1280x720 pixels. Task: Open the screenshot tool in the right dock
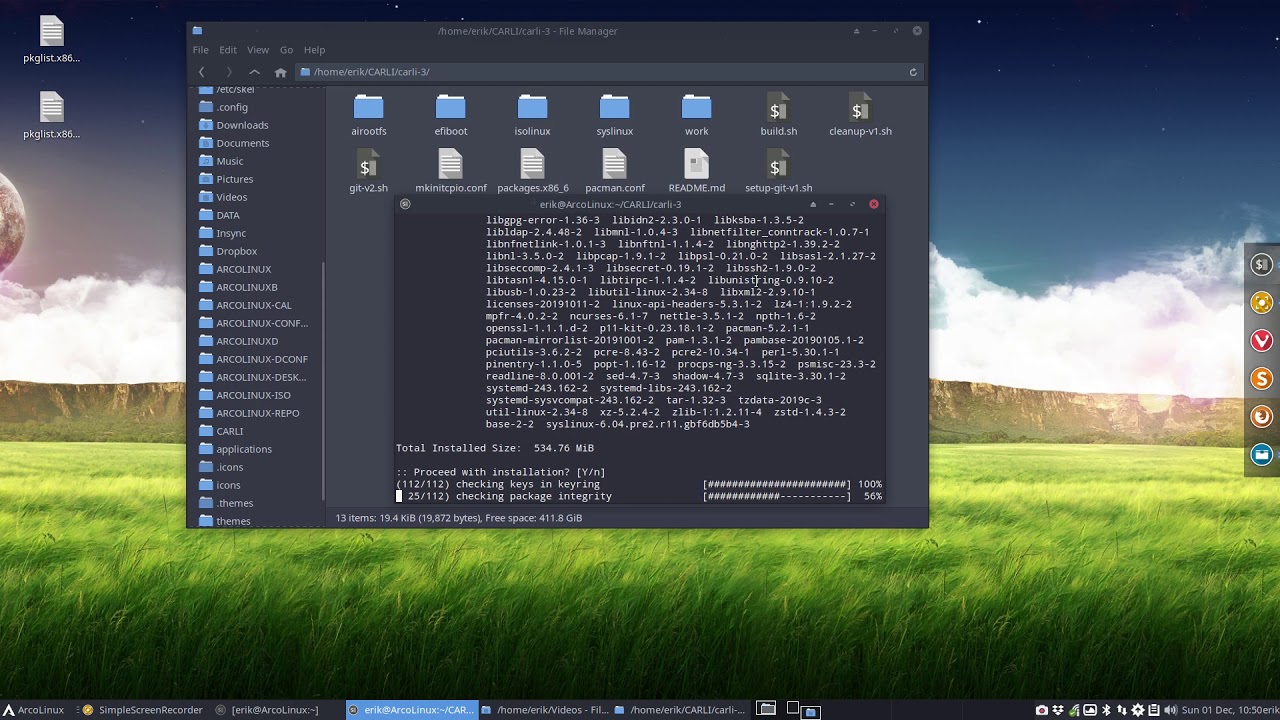tap(1262, 303)
